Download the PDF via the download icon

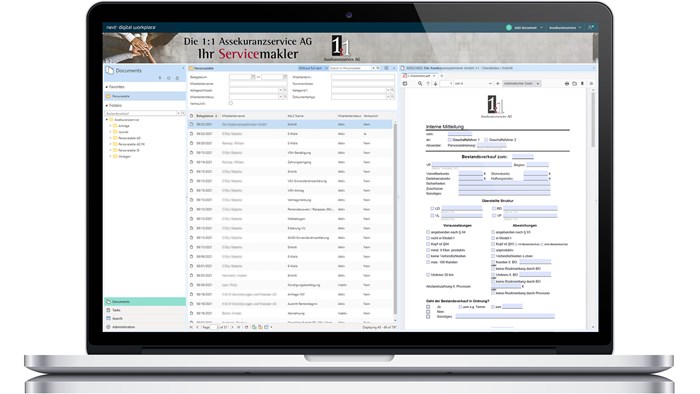[x=582, y=83]
